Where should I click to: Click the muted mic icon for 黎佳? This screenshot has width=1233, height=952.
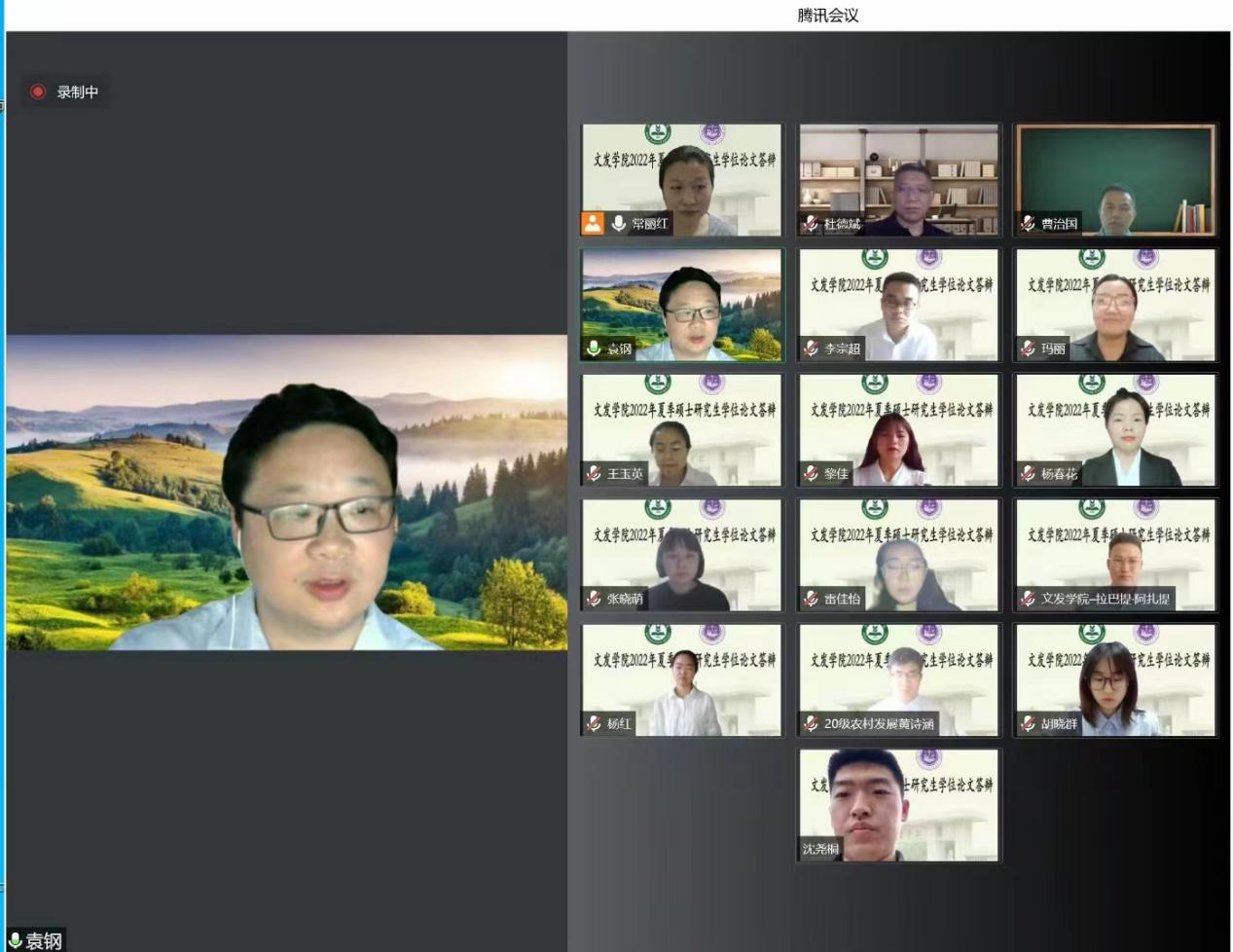[811, 474]
